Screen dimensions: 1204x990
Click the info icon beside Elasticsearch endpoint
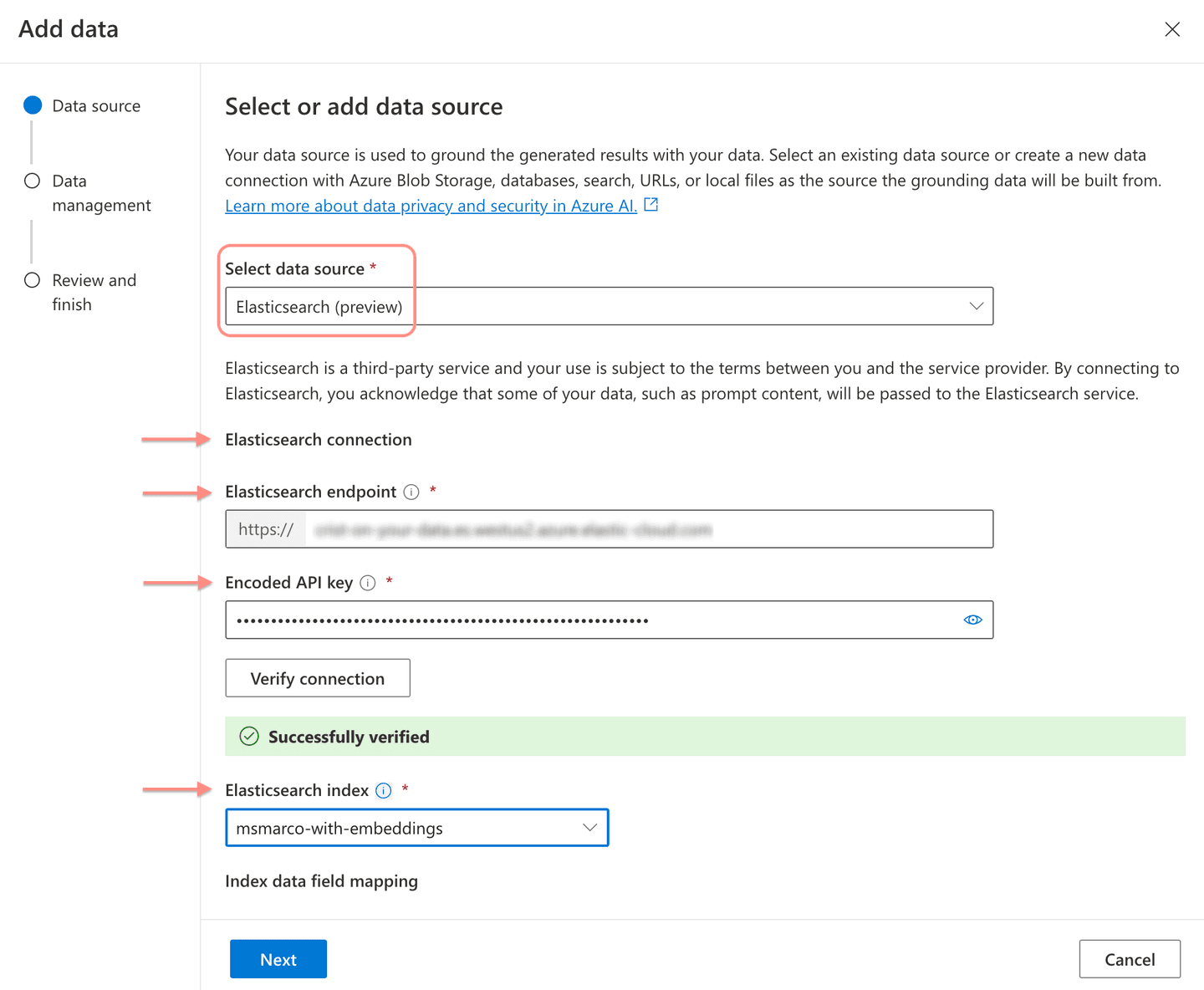click(411, 492)
